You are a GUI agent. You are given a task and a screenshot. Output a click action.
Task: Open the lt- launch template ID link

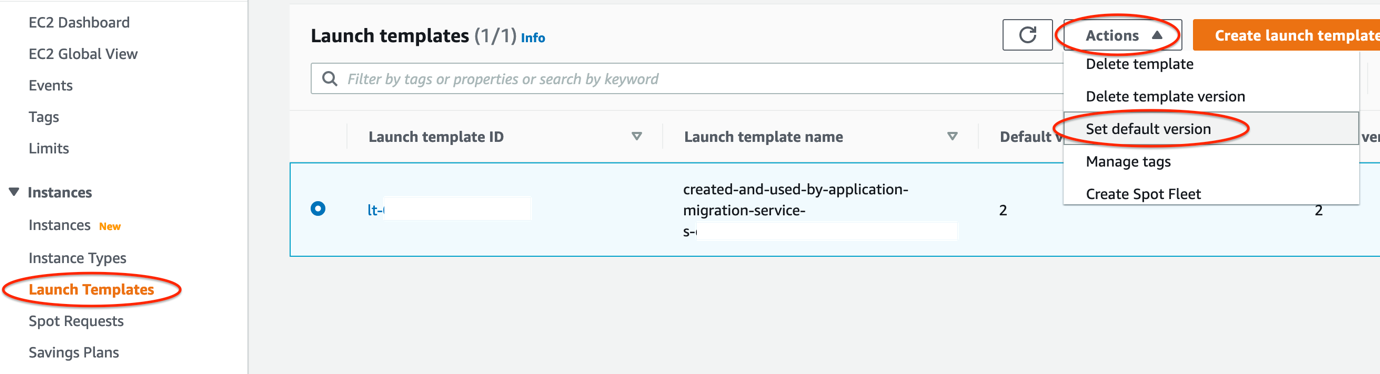(x=376, y=210)
